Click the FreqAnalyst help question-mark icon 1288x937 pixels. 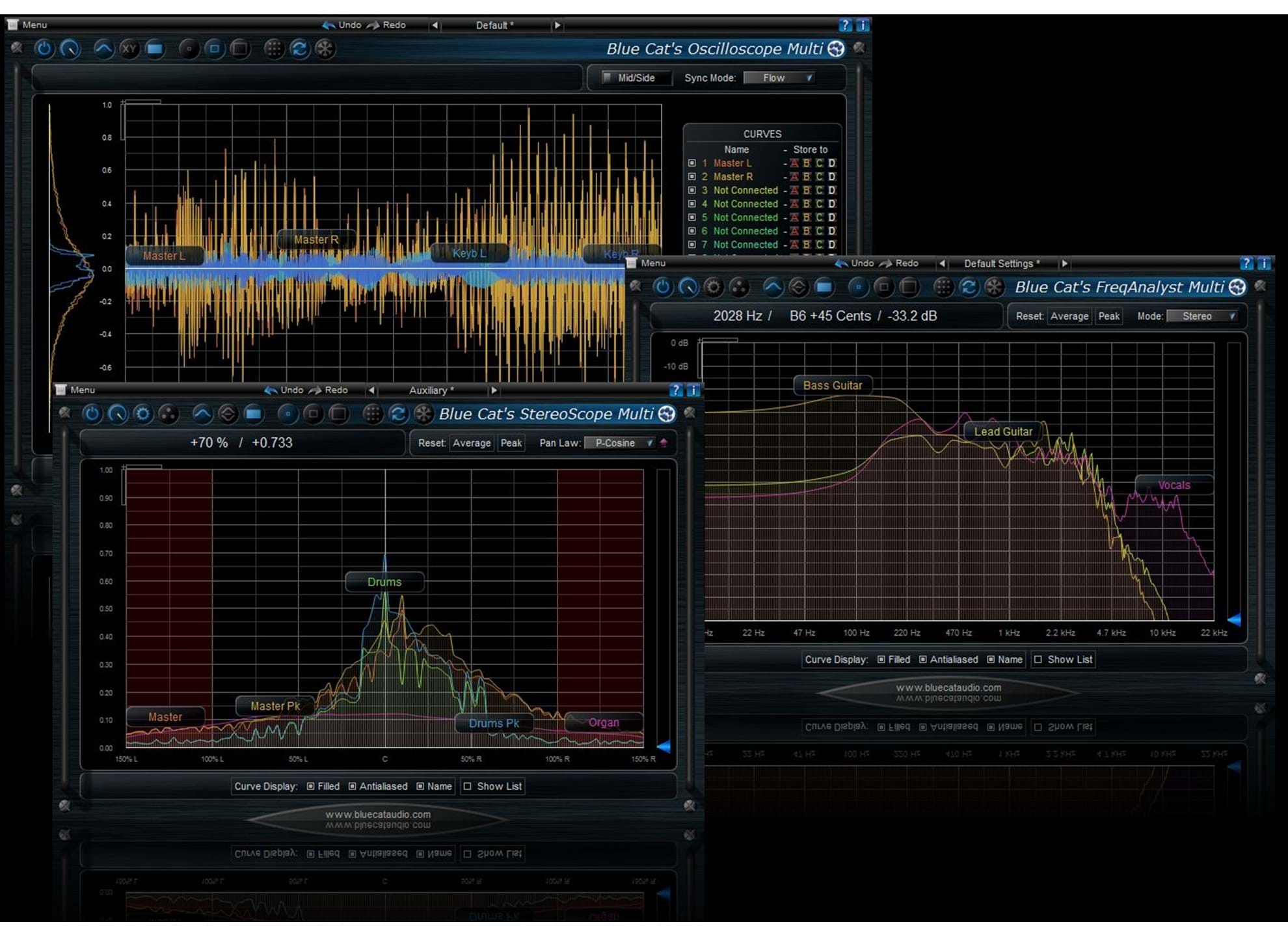[1246, 264]
